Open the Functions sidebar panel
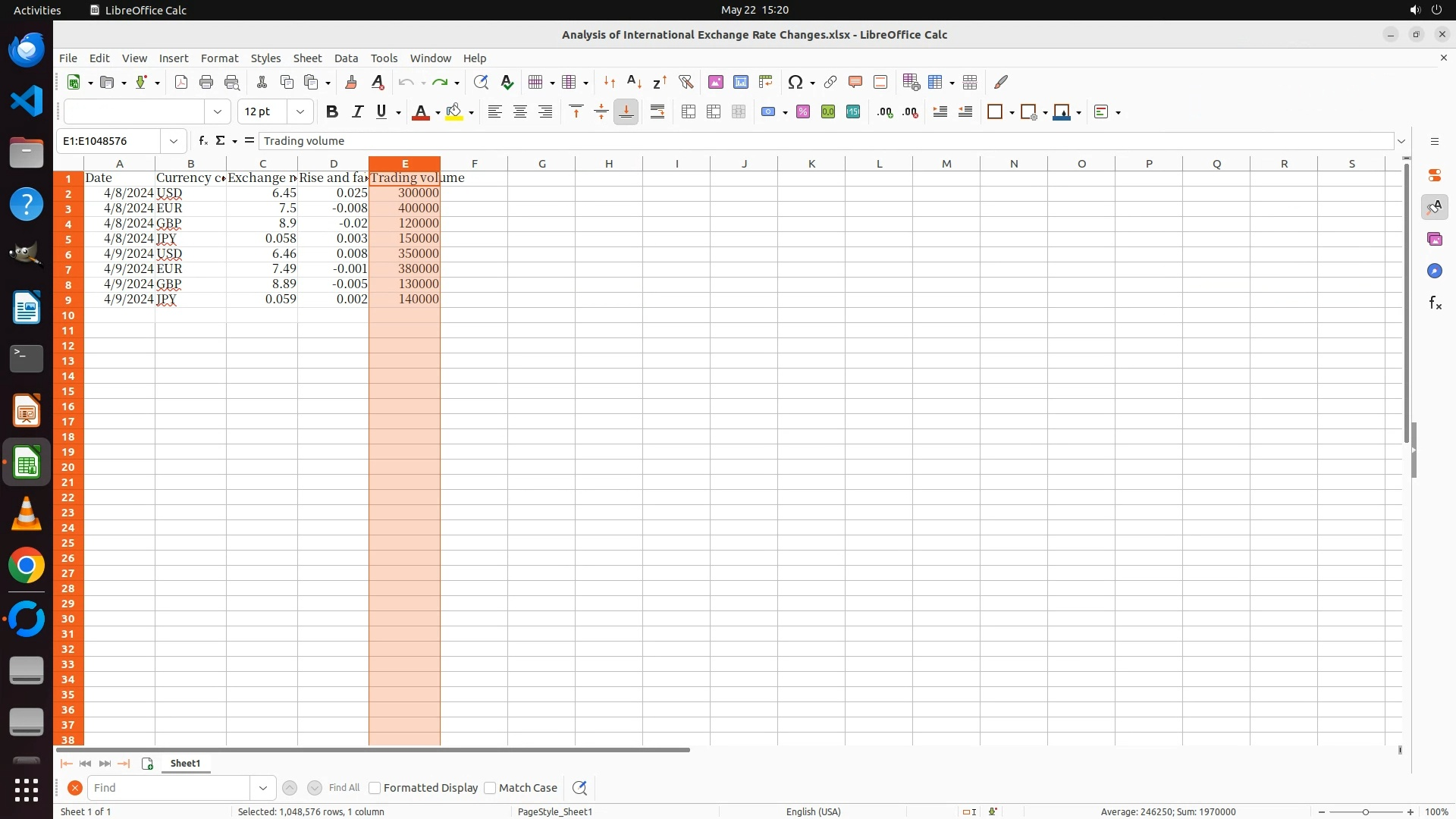Screen dimensions: 1456x819 (1435, 303)
